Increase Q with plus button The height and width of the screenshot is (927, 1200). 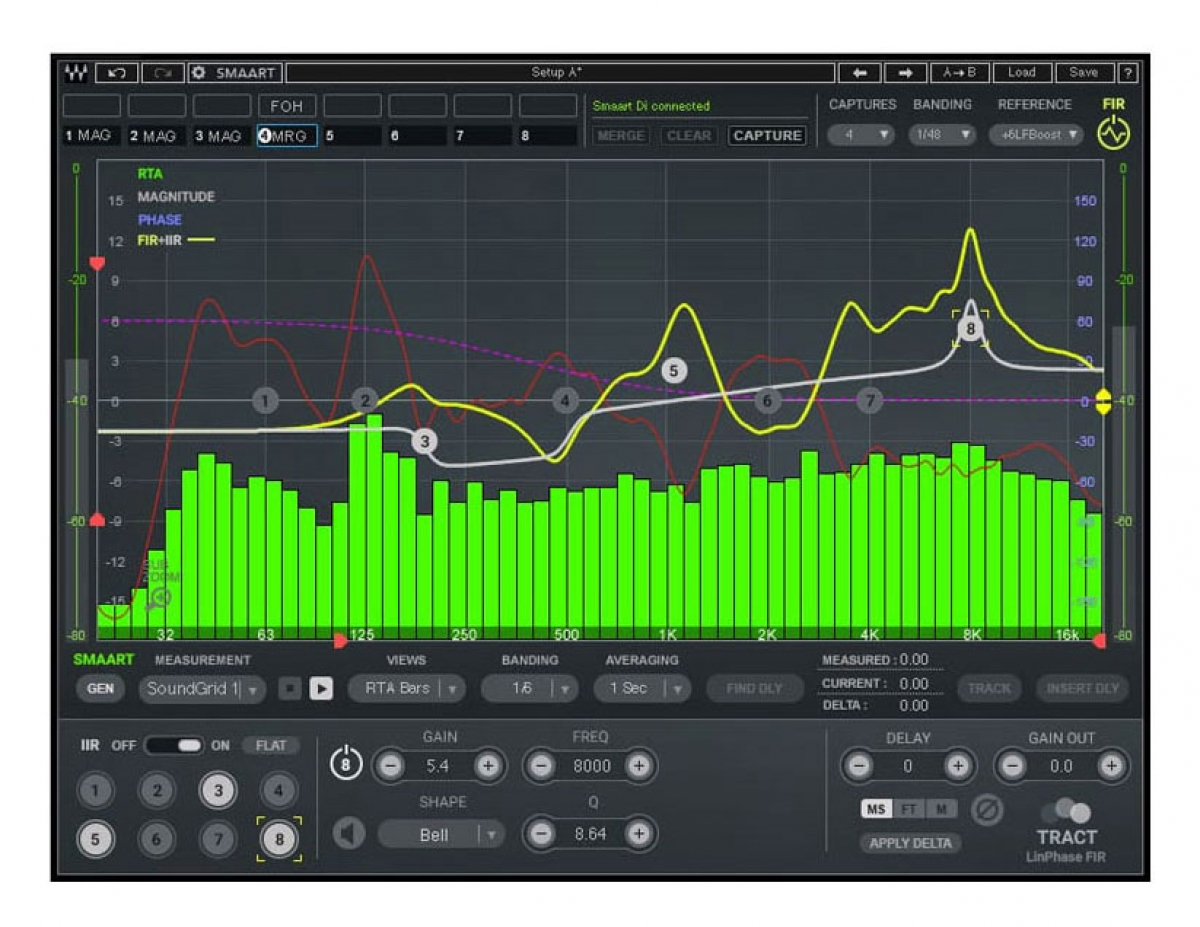(x=638, y=833)
